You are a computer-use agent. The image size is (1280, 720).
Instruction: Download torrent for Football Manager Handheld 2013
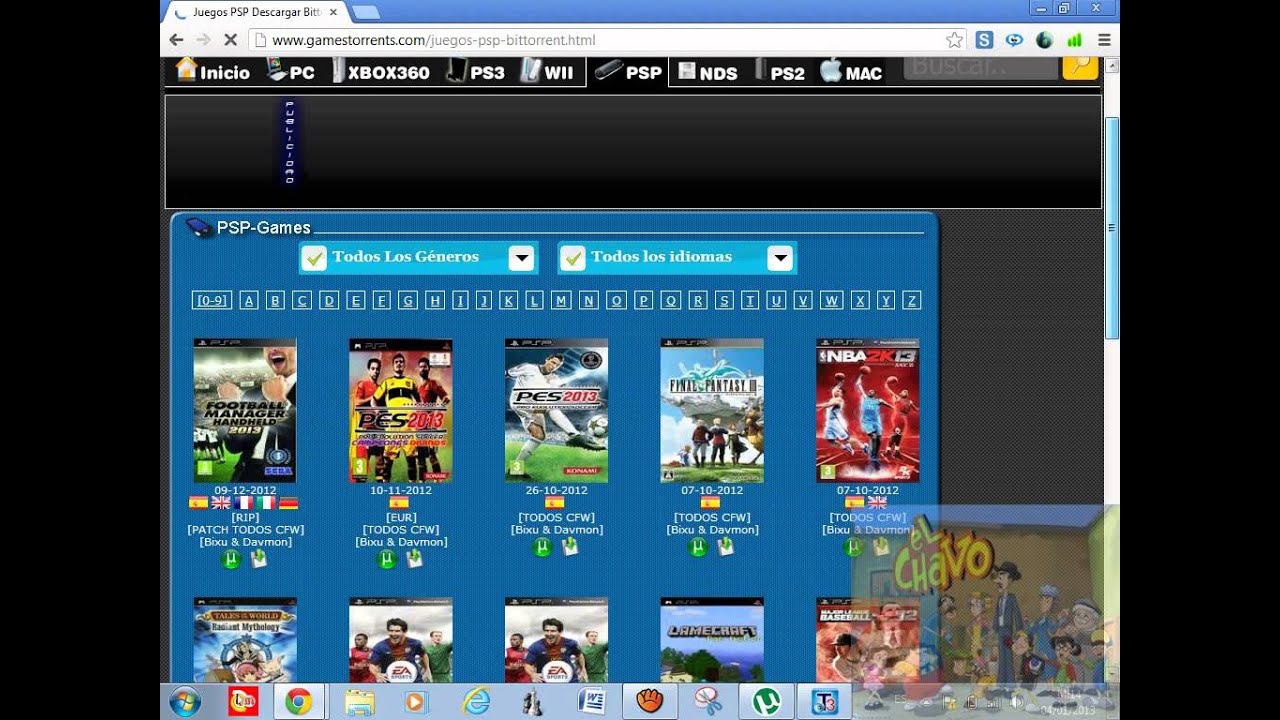point(231,559)
